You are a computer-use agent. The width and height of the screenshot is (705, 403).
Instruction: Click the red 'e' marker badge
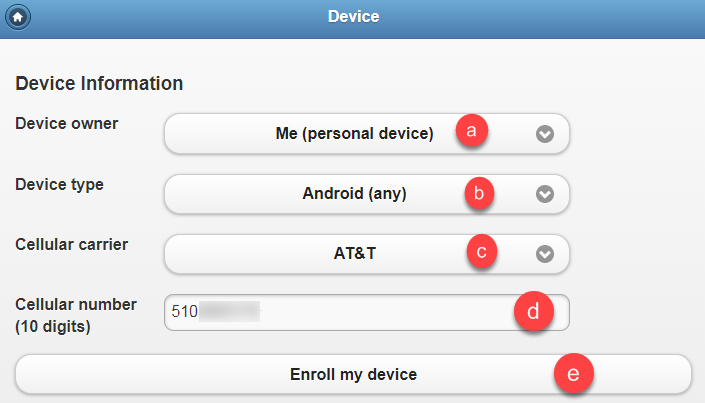pos(573,374)
